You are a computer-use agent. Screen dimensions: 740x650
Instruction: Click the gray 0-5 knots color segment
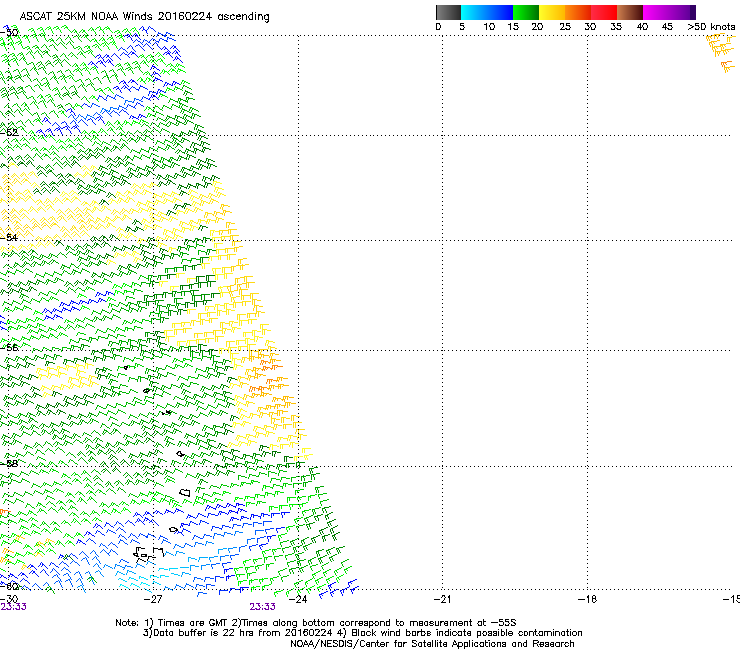pos(448,12)
